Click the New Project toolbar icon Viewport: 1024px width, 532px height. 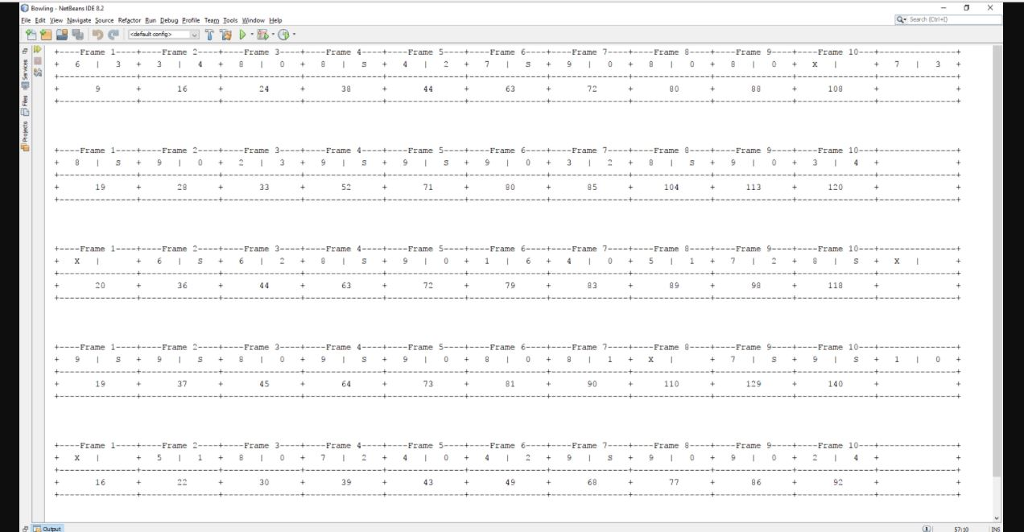click(x=46, y=35)
